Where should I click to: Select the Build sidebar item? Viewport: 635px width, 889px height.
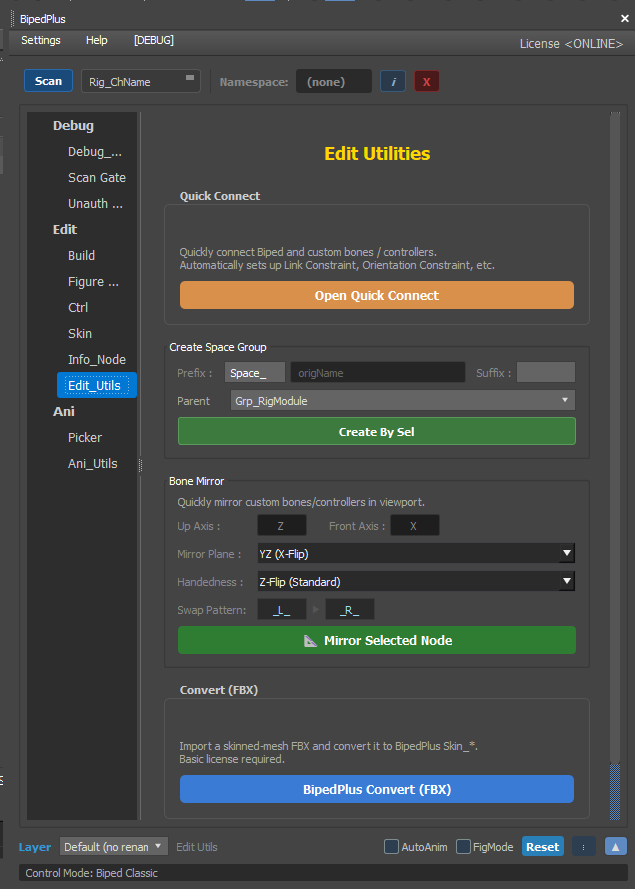(x=82, y=256)
